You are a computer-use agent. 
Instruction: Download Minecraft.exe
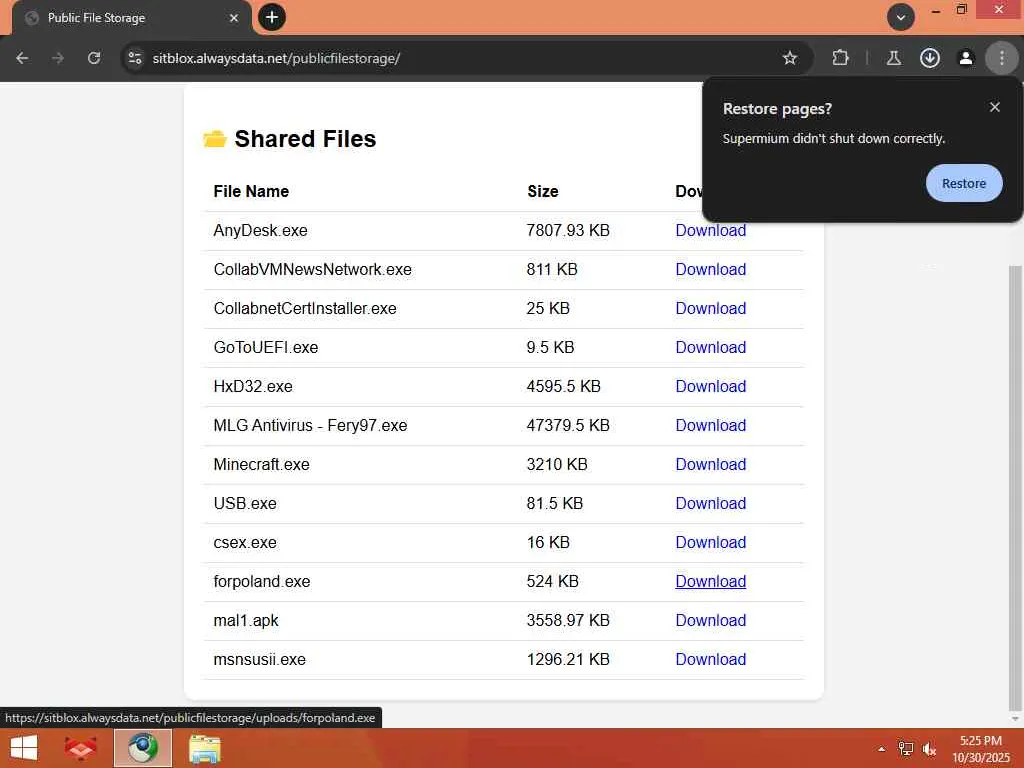[x=711, y=464]
